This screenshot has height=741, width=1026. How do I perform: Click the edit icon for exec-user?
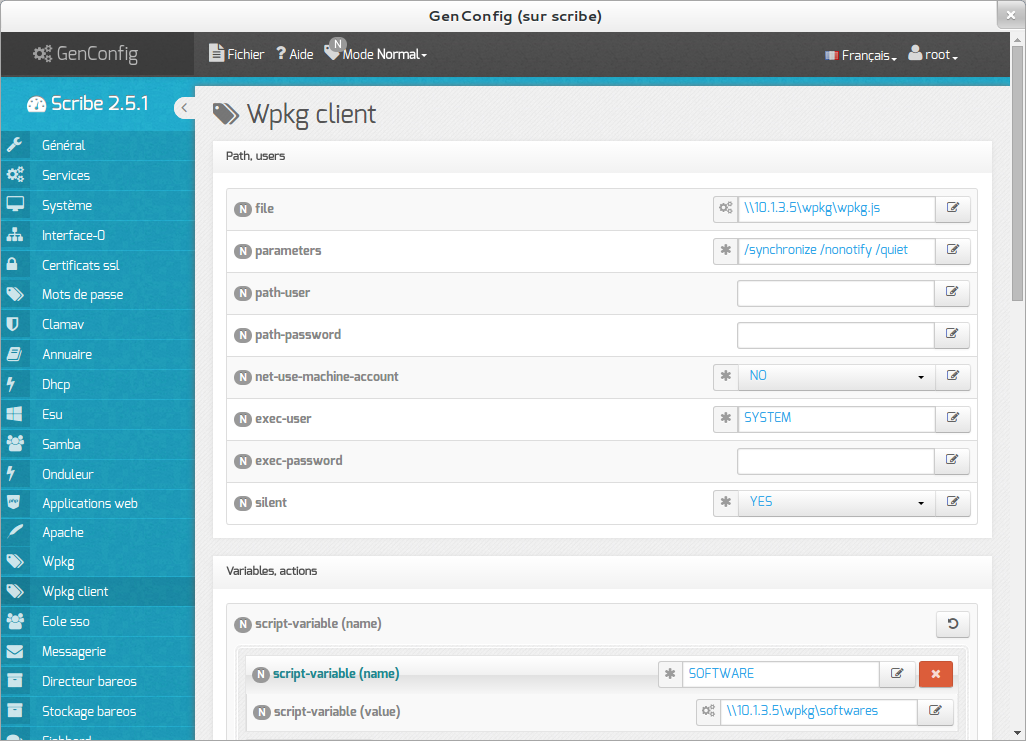tap(953, 418)
